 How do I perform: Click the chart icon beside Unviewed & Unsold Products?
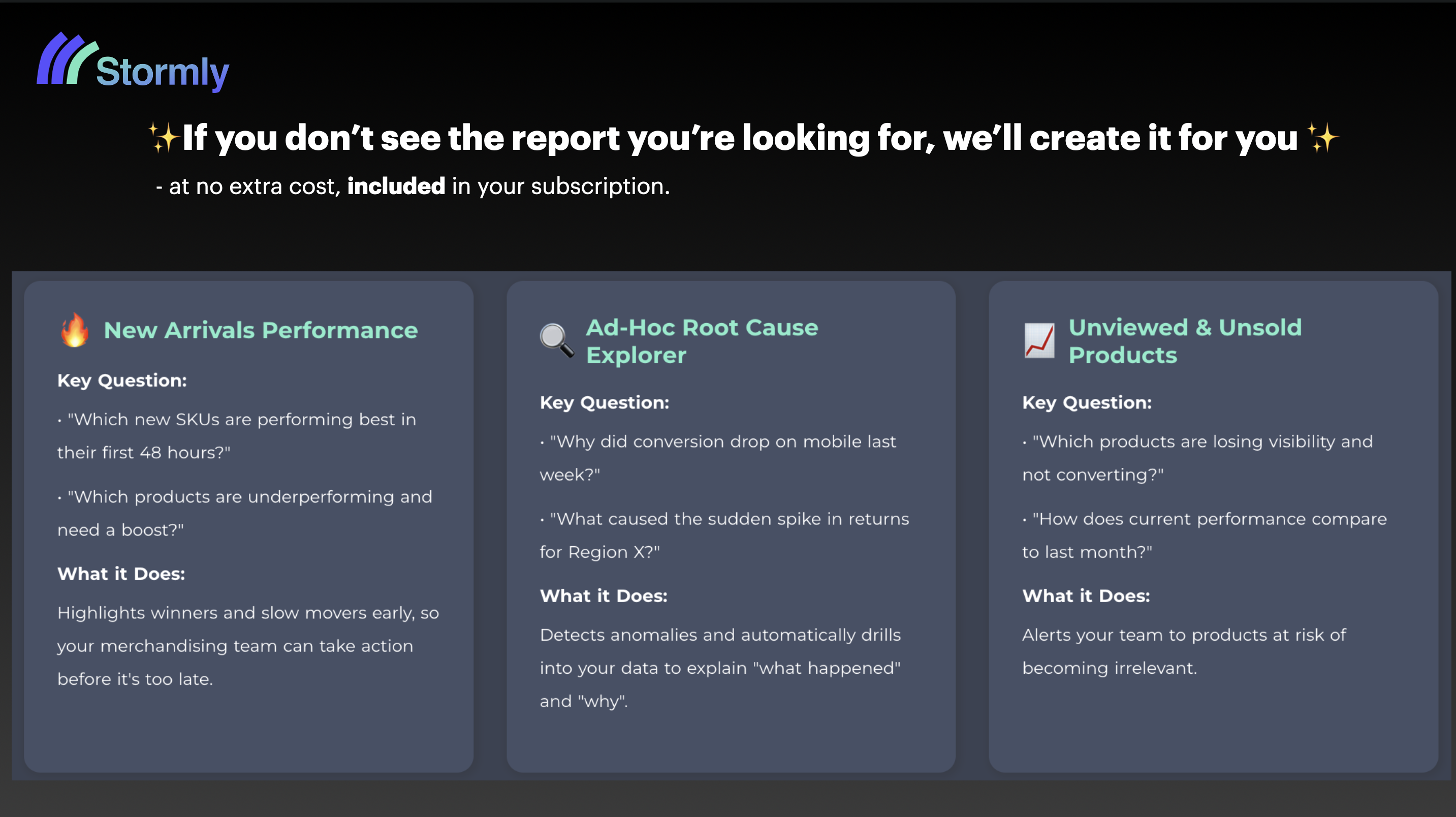1039,340
